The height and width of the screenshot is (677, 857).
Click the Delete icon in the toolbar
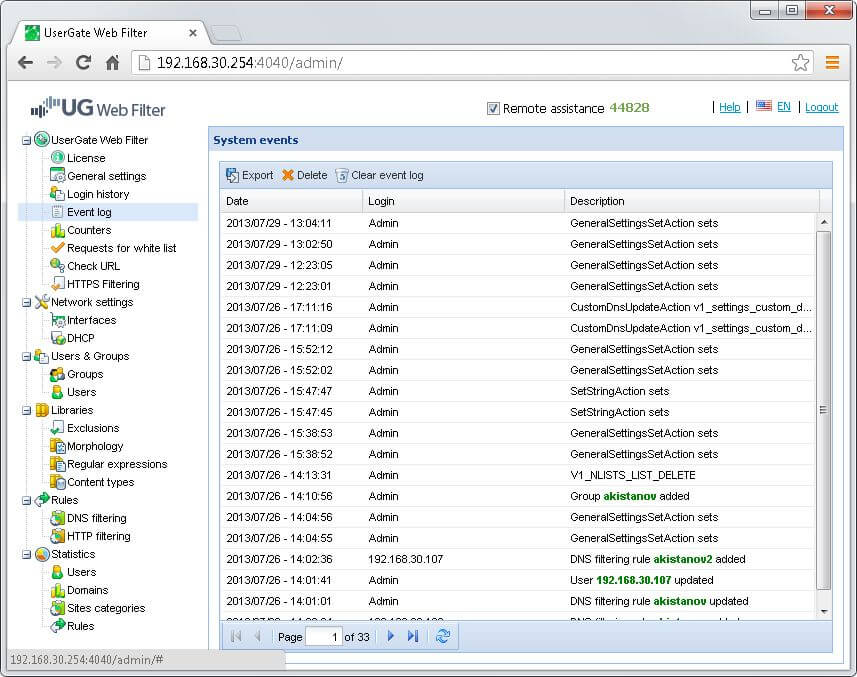[288, 175]
